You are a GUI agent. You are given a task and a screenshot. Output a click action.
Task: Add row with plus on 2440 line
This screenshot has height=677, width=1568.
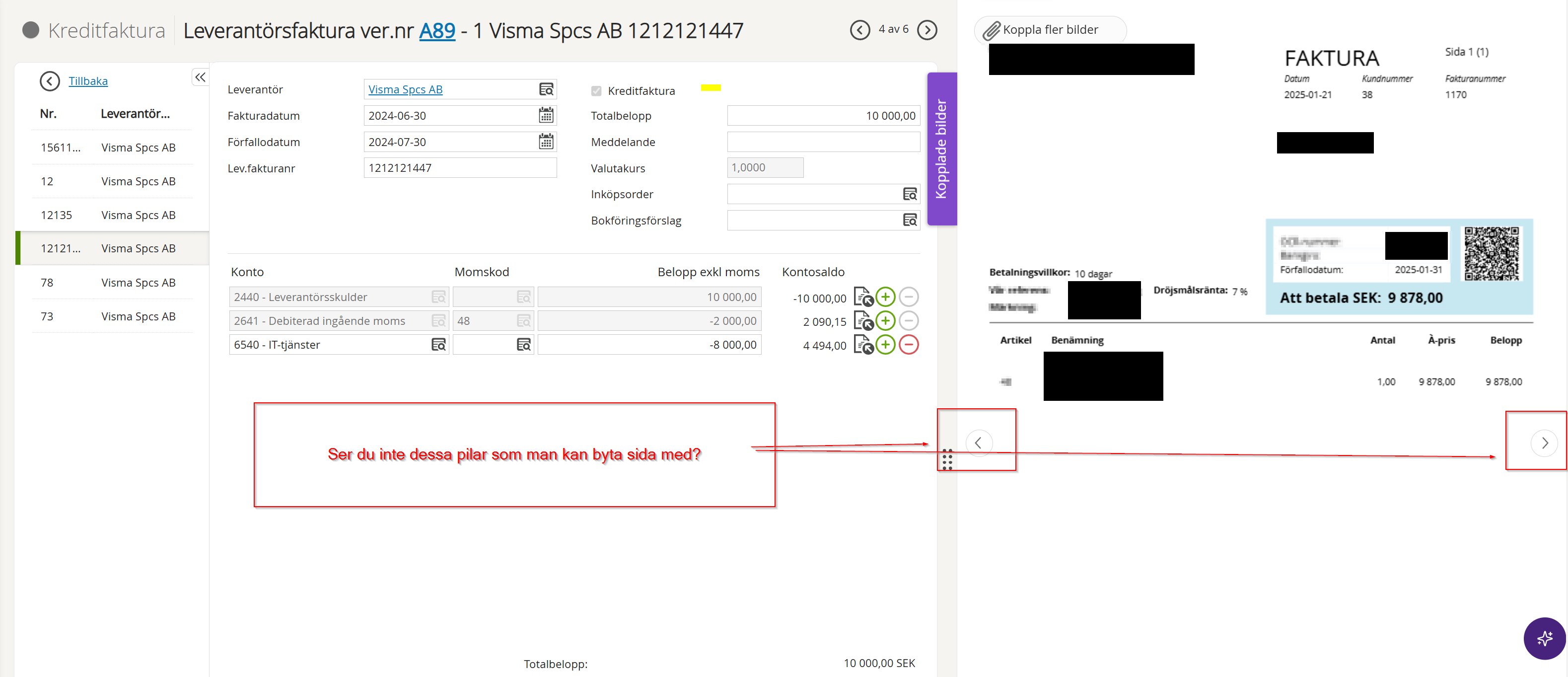pos(885,297)
